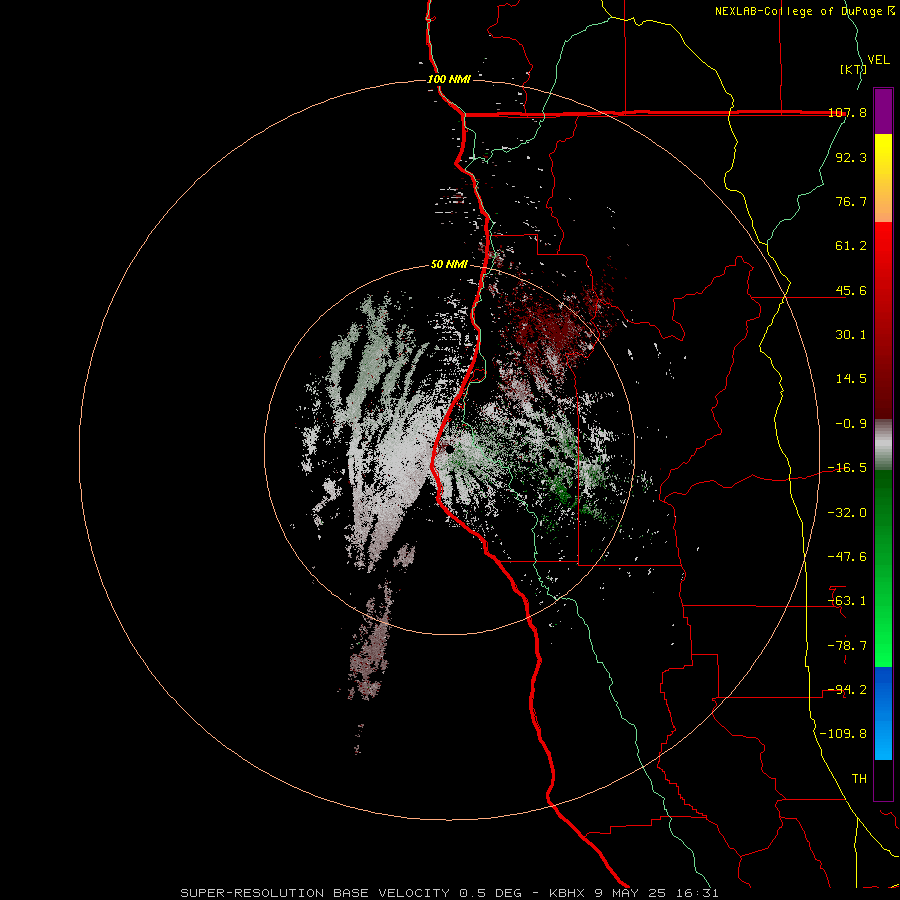Select the 107.8 velocity scale value
Viewport: 900px width, 900px height.
(848, 112)
